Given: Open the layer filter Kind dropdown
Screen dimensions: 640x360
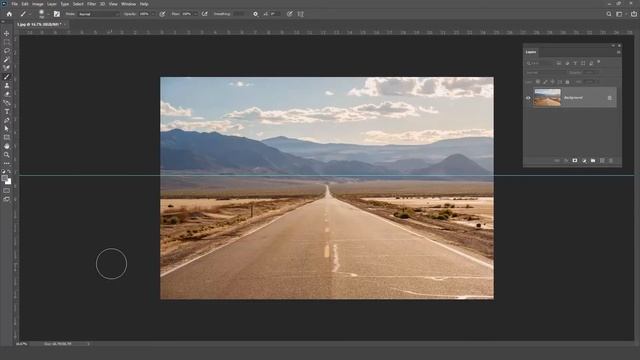Looking at the screenshot, I should 539,63.
